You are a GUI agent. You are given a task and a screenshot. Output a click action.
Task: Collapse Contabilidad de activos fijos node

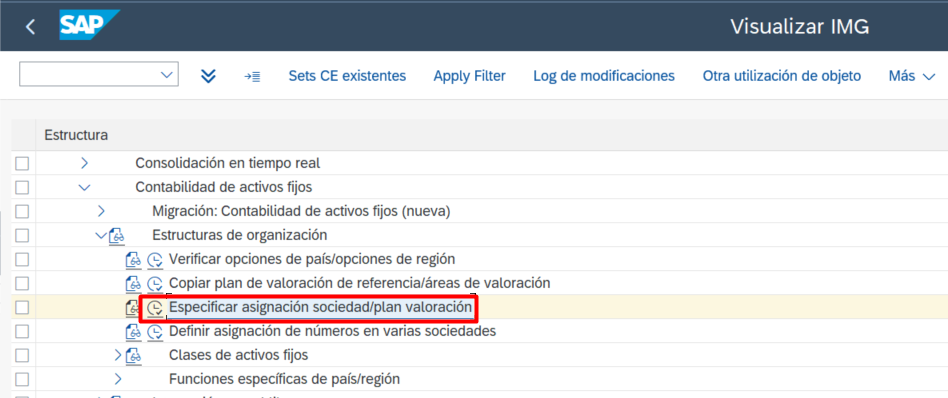click(x=85, y=188)
